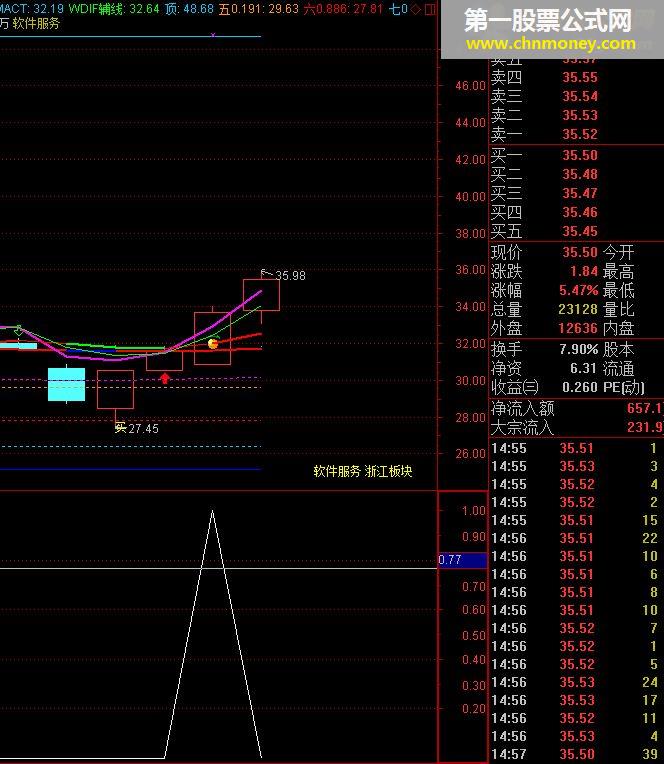Click the 涨跌 1.84 change value

pyautogui.click(x=584, y=271)
